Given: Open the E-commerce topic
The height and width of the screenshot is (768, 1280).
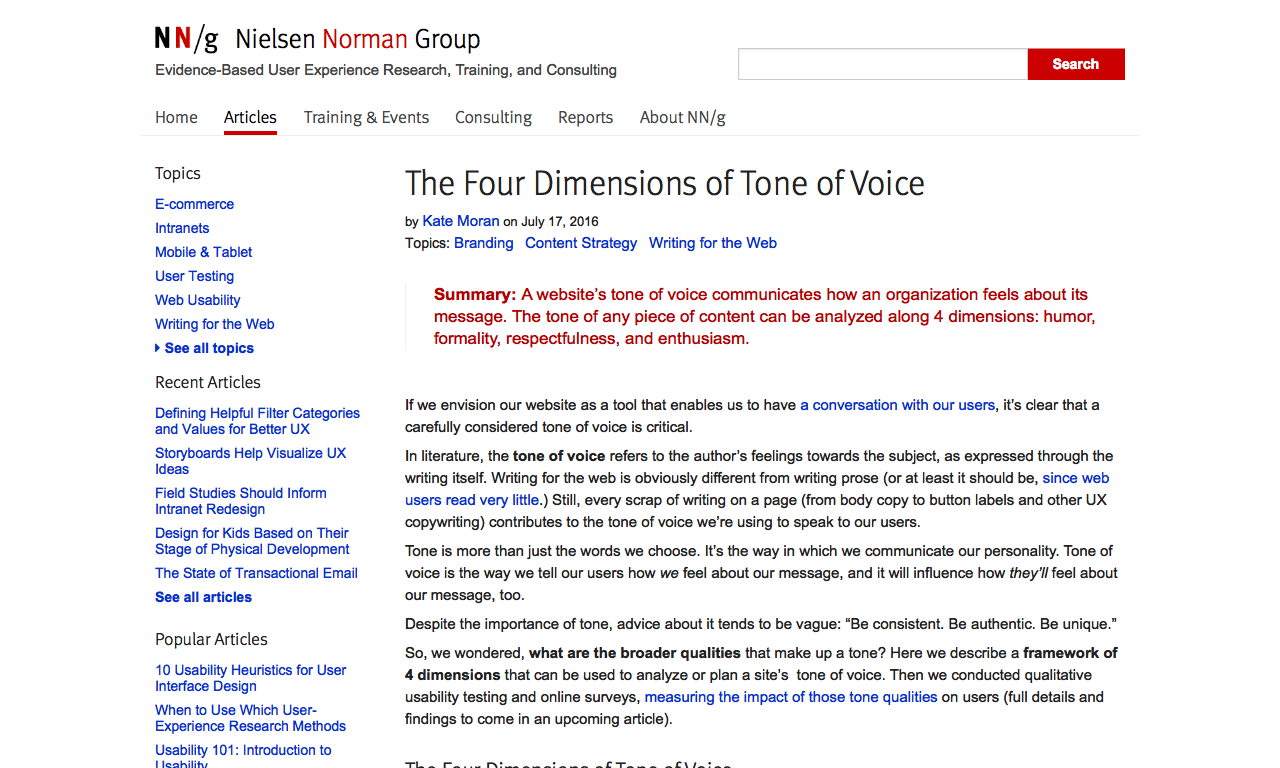Looking at the screenshot, I should click(x=194, y=204).
